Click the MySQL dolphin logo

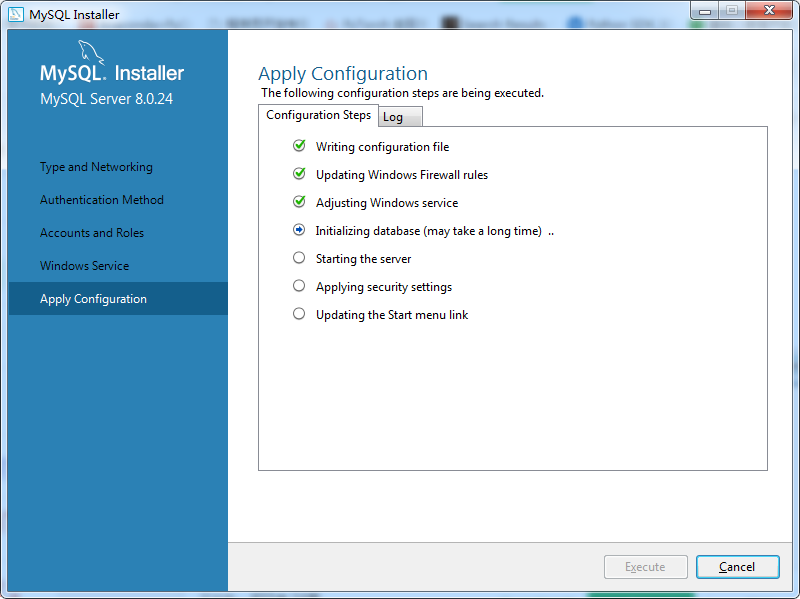91,53
